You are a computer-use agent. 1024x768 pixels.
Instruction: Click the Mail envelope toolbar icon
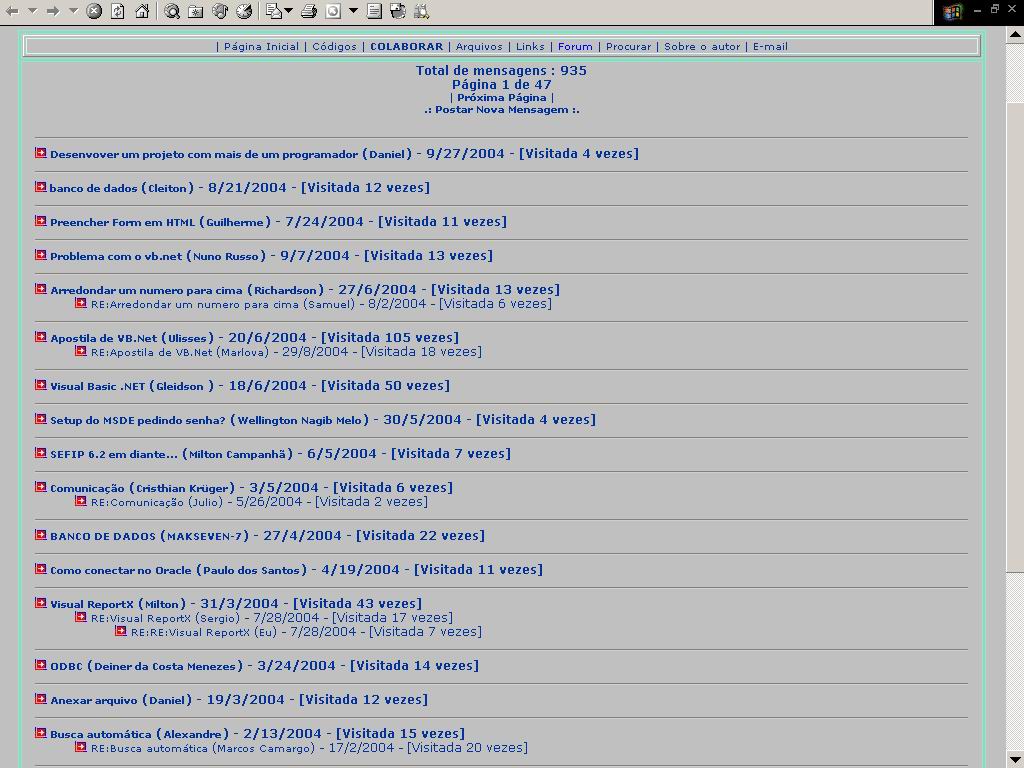tap(274, 11)
